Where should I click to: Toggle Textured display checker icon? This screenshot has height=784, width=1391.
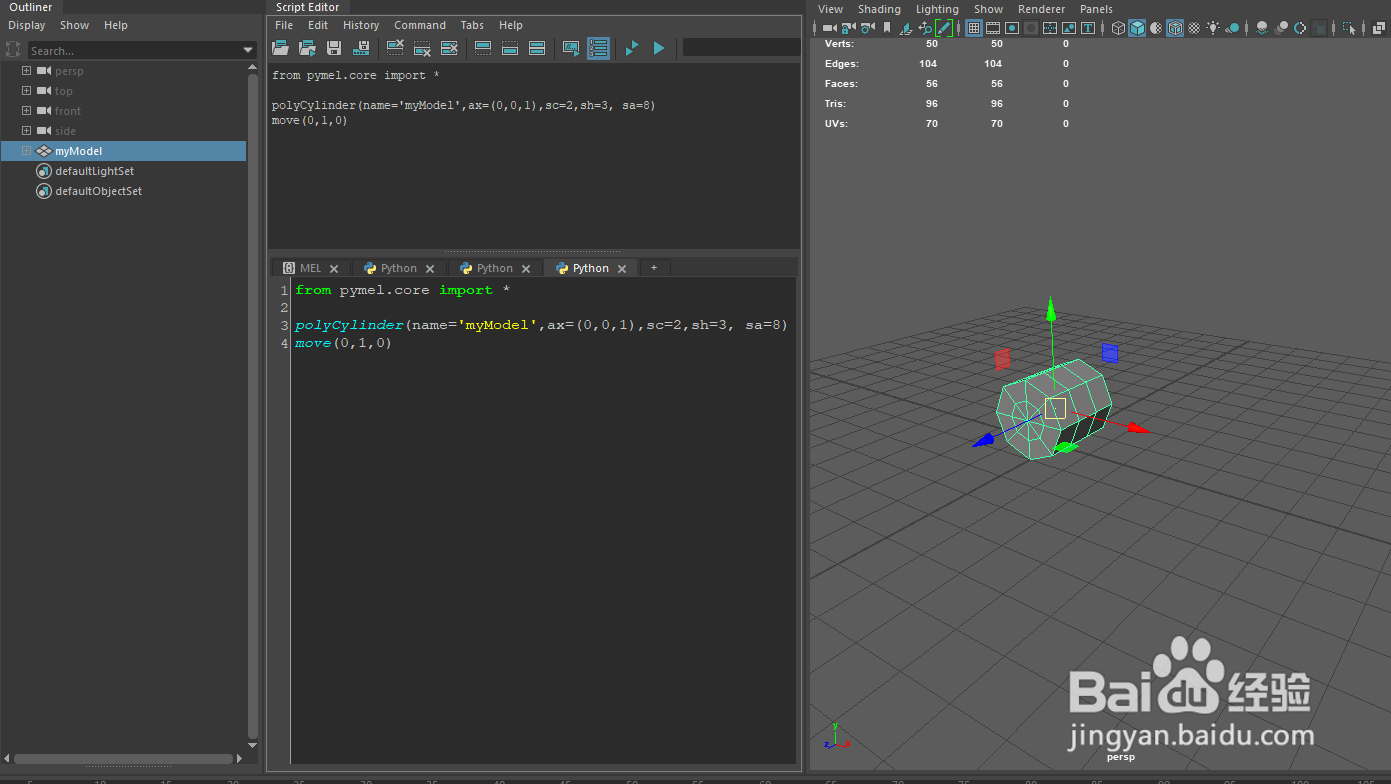pyautogui.click(x=1194, y=28)
